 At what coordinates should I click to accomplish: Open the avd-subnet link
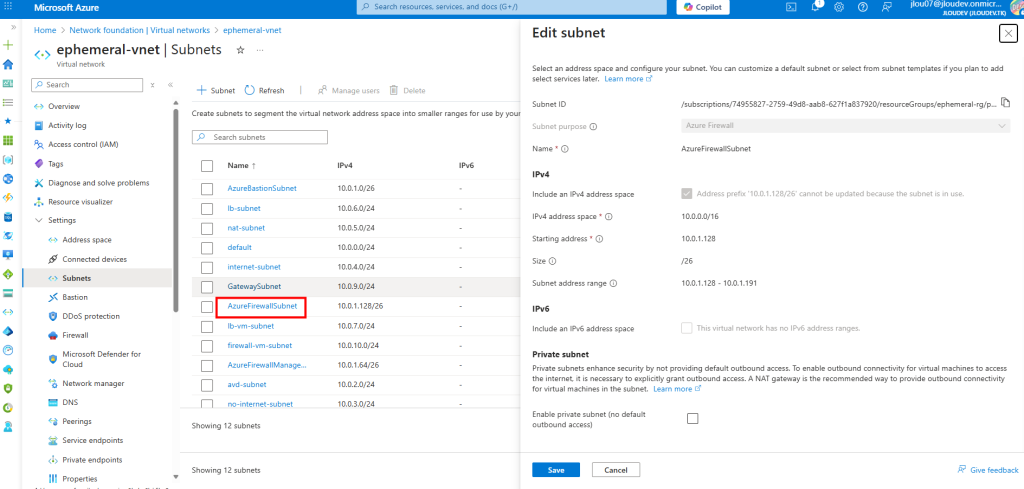pyautogui.click(x=247, y=384)
